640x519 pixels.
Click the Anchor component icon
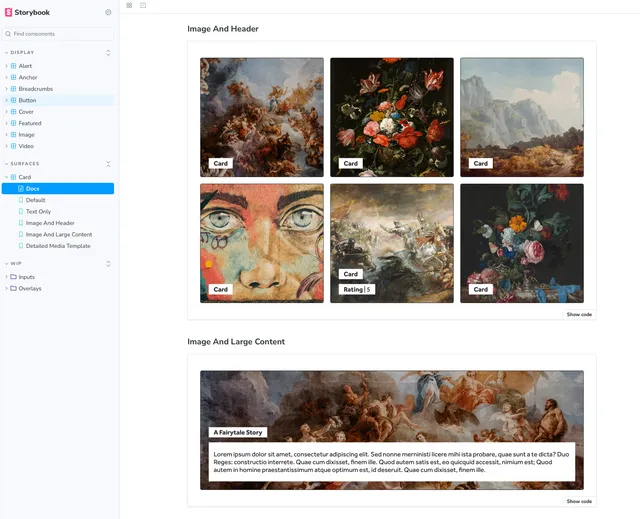point(13,77)
